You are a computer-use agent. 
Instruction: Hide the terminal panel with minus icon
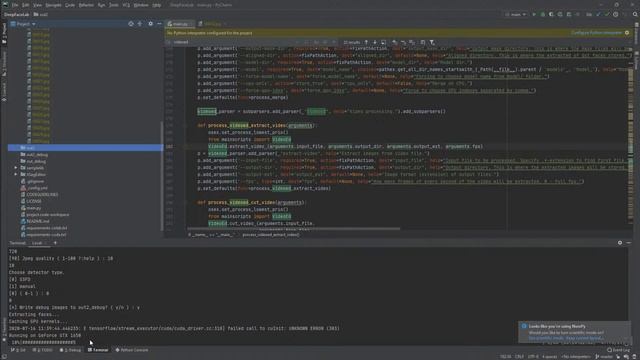[629, 243]
